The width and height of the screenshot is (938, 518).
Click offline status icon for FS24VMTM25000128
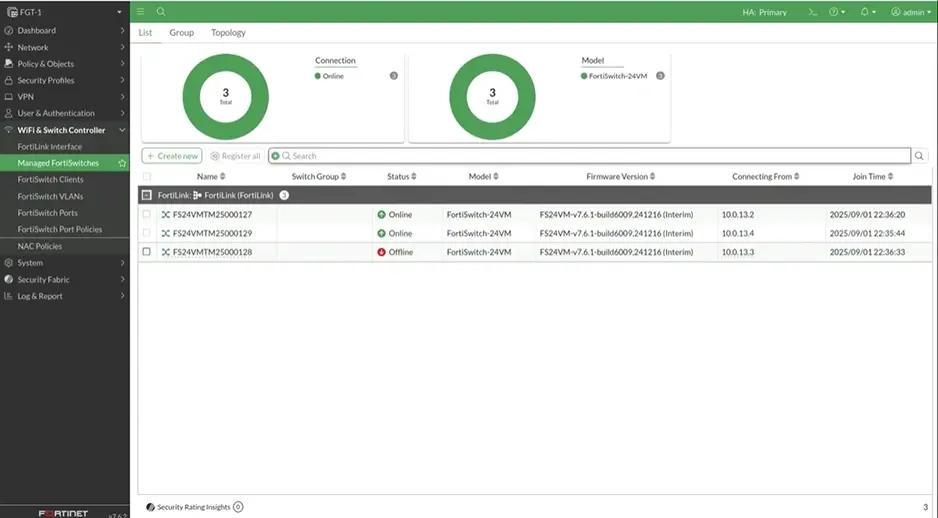point(381,252)
